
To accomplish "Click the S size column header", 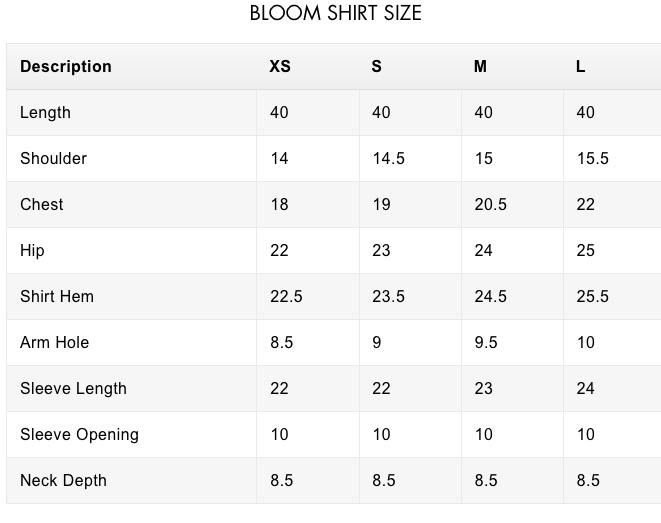I will (377, 67).
